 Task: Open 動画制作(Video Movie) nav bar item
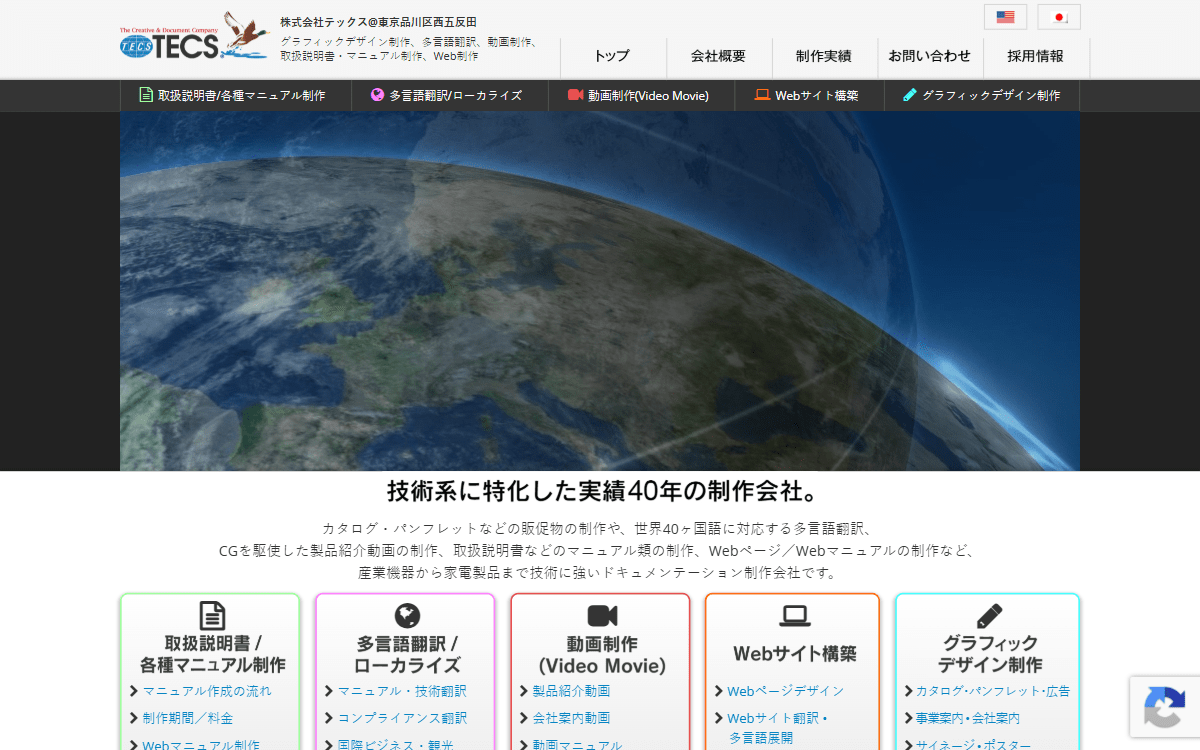(641, 96)
